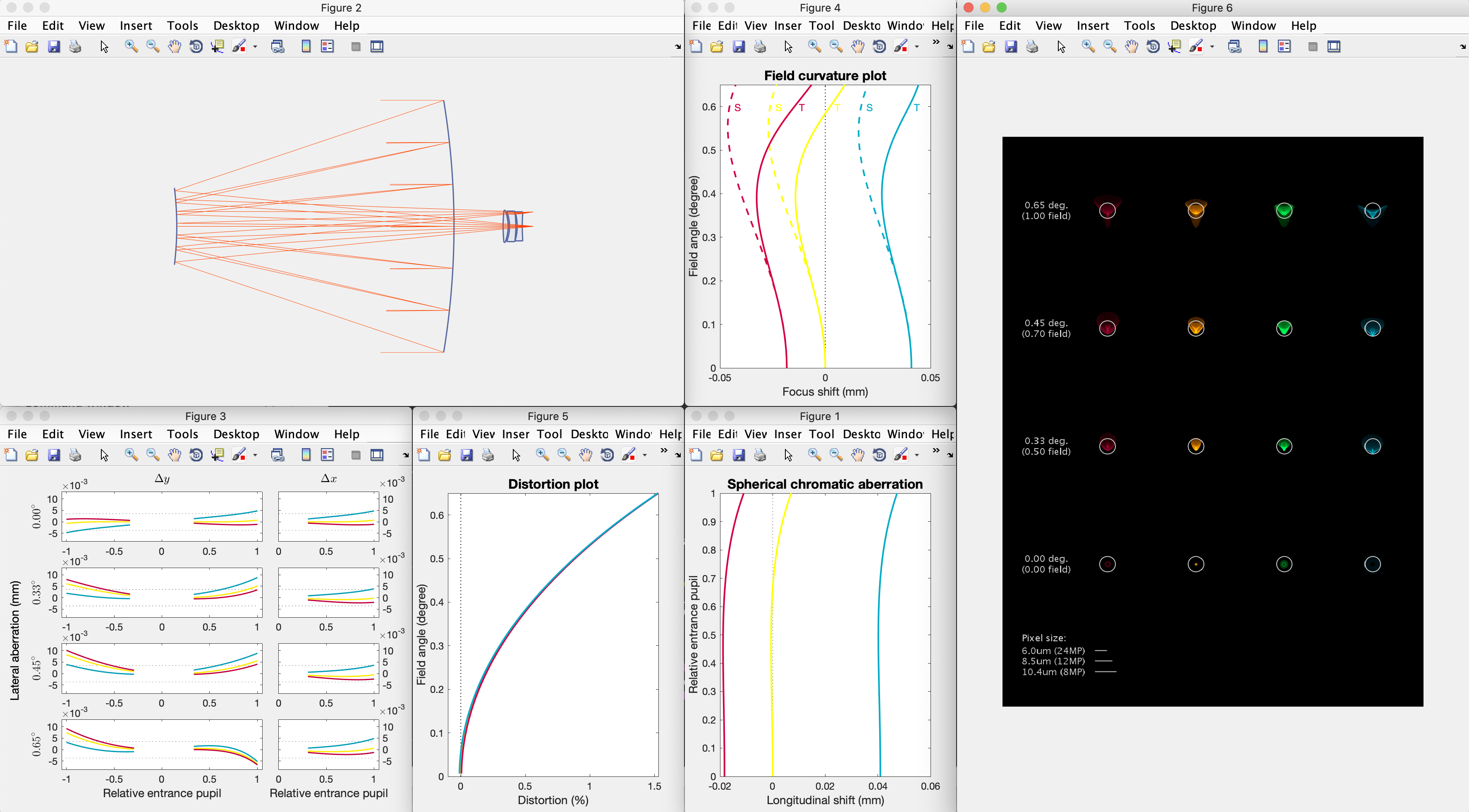Expand toolbar overflow chevron in Figure 4
The height and width of the screenshot is (812, 1469).
[936, 42]
